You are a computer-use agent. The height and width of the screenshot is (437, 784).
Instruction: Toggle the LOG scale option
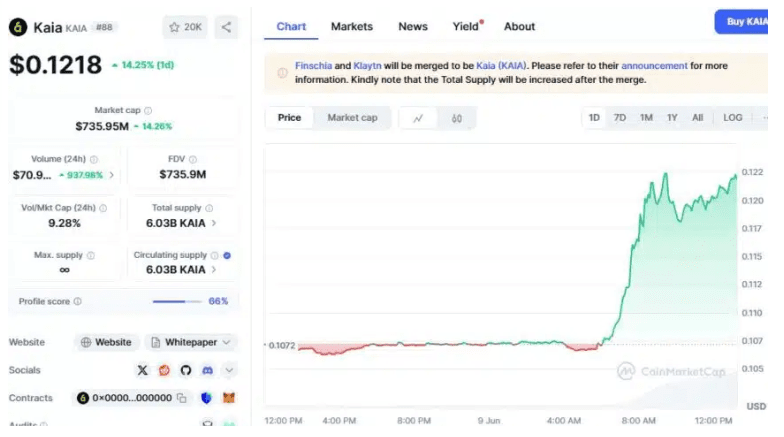click(733, 118)
